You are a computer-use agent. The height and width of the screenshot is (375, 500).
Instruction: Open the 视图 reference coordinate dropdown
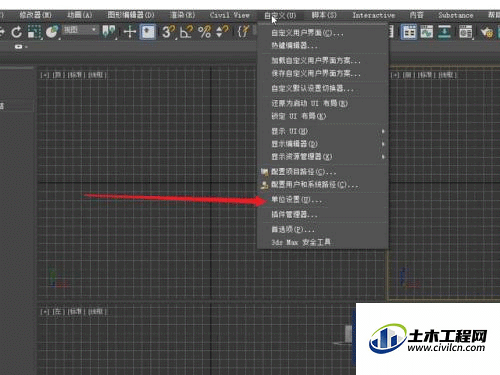click(x=80, y=30)
